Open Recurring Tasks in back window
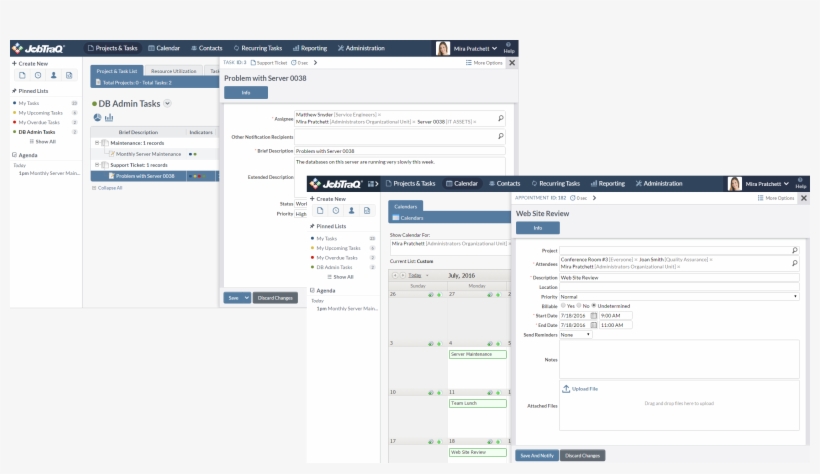Image resolution: width=820 pixels, height=474 pixels. coord(258,48)
